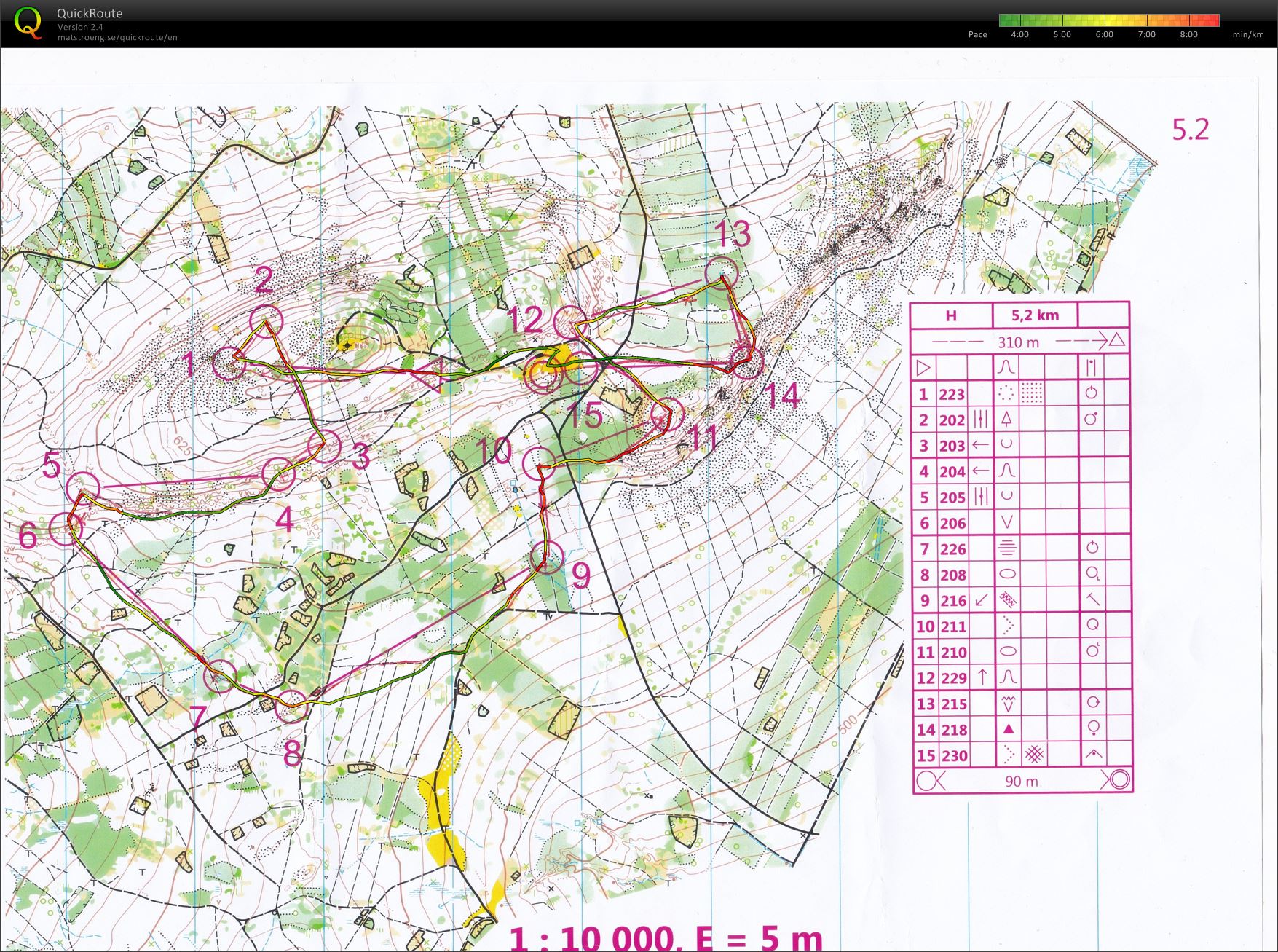The width and height of the screenshot is (1278, 952).
Task: Click control circle 11 on the map
Action: 666,415
